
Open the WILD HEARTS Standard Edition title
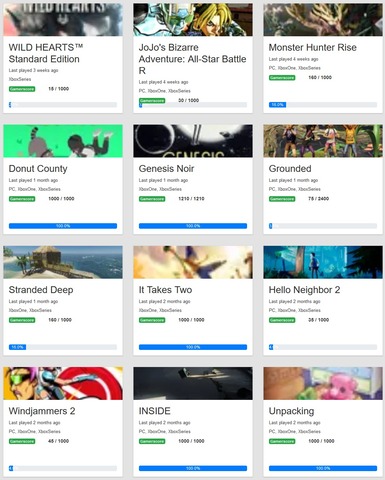46,53
